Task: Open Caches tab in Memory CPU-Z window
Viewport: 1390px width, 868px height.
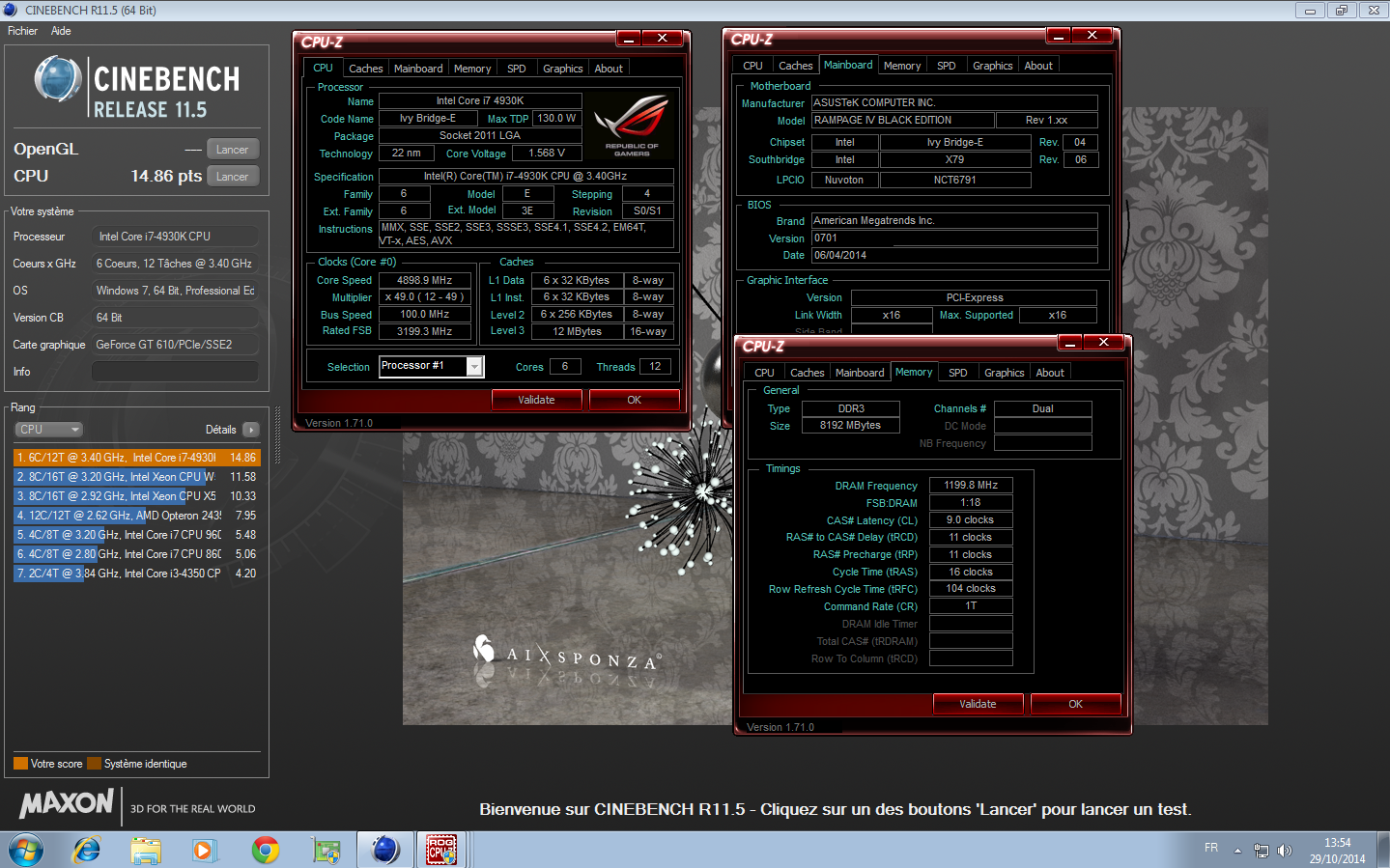Action: tap(808, 373)
